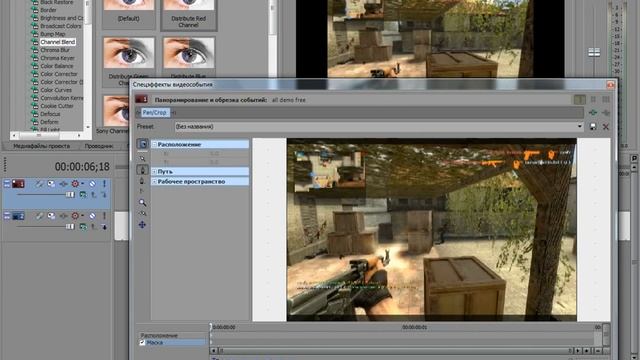The image size is (640, 360).
Task: Click the blue four-arrow Move Freely icon
Action: [x=142, y=224]
